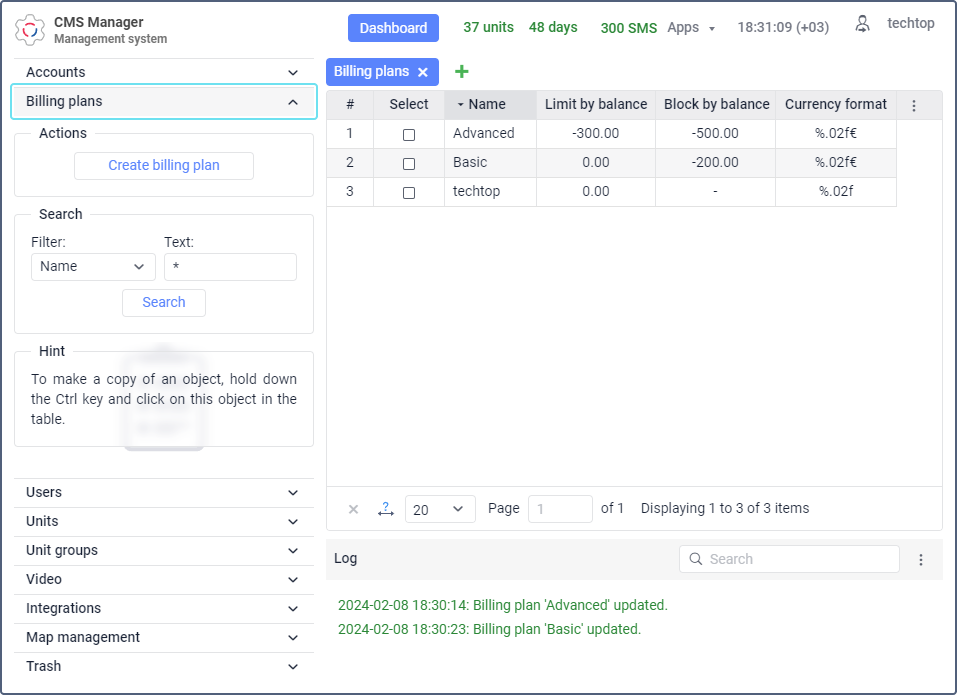Screen dimensions: 957x695
Task: Go to the Dashboard
Action: 393,28
